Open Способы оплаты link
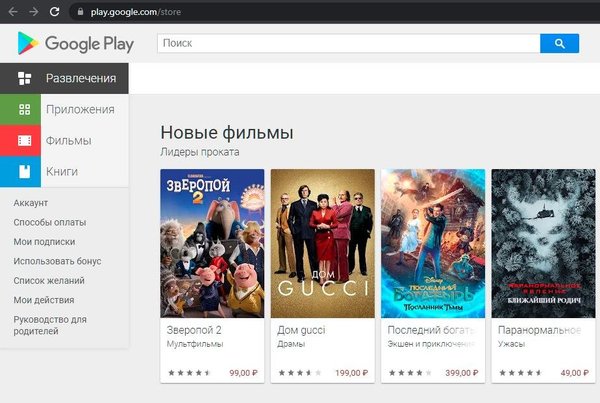 [x=50, y=222]
